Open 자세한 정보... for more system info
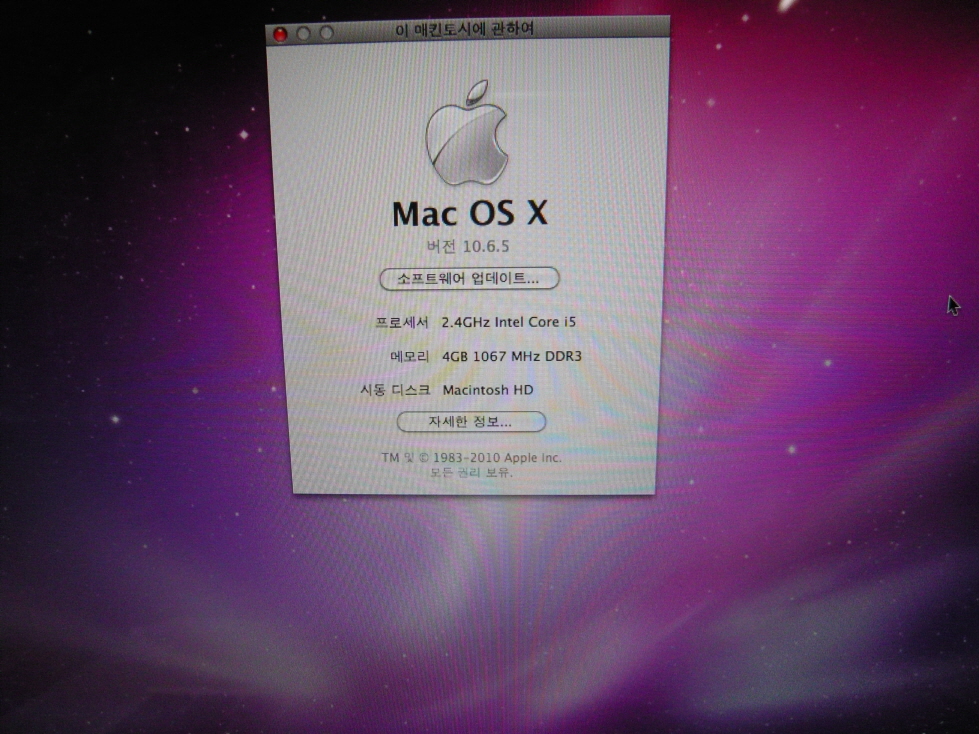This screenshot has width=979, height=734. 471,422
